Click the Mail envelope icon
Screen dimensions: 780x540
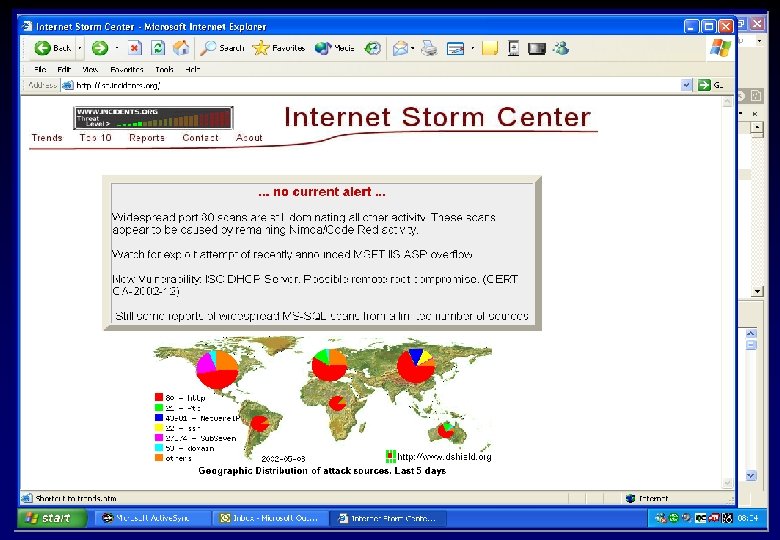coord(400,48)
